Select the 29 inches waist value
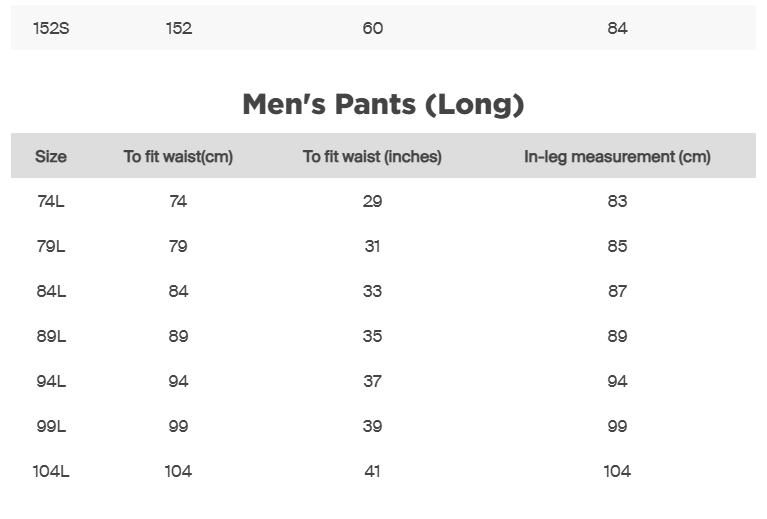 pyautogui.click(x=372, y=202)
